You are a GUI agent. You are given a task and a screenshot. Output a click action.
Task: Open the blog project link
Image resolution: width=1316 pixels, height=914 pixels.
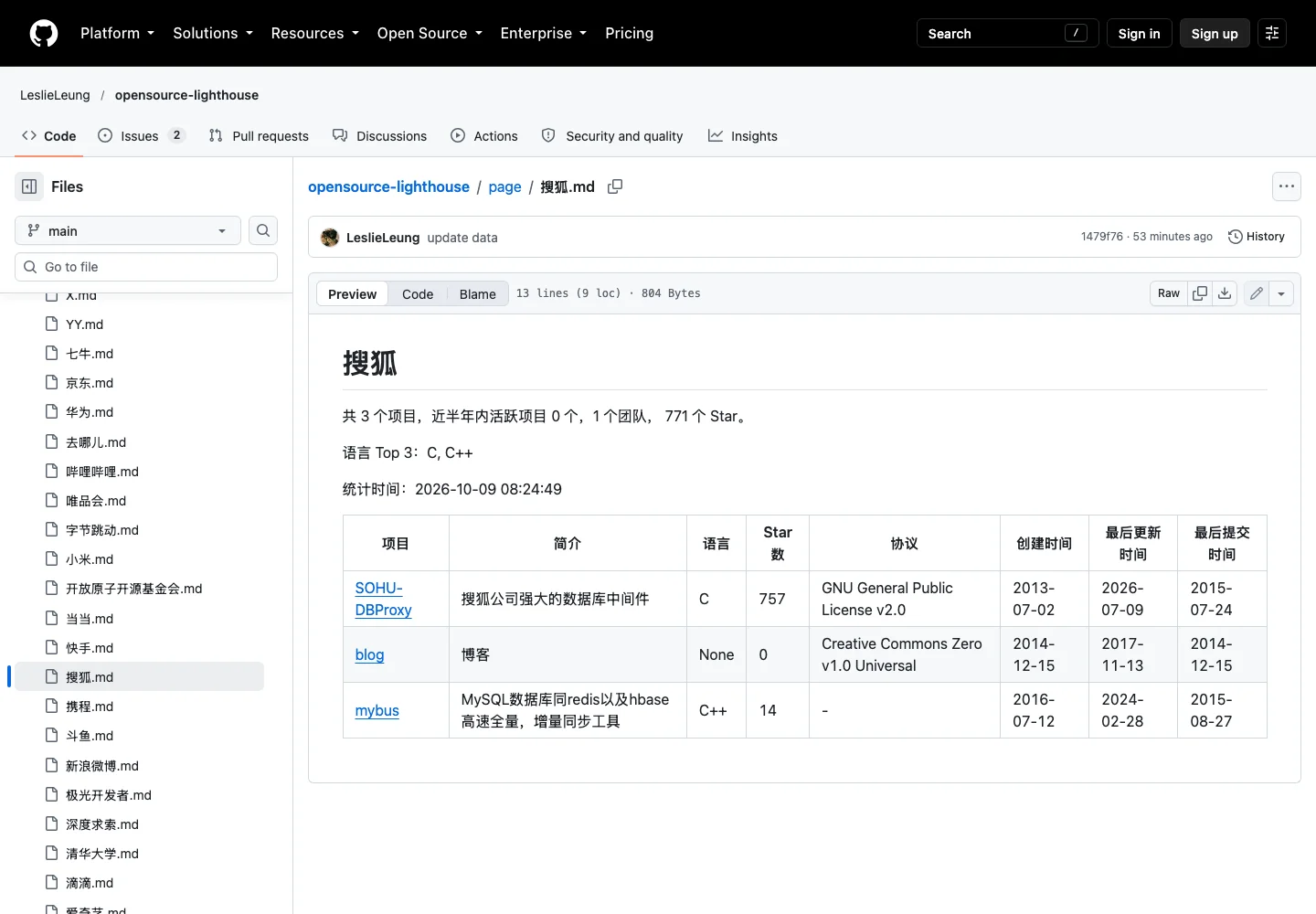[369, 655]
